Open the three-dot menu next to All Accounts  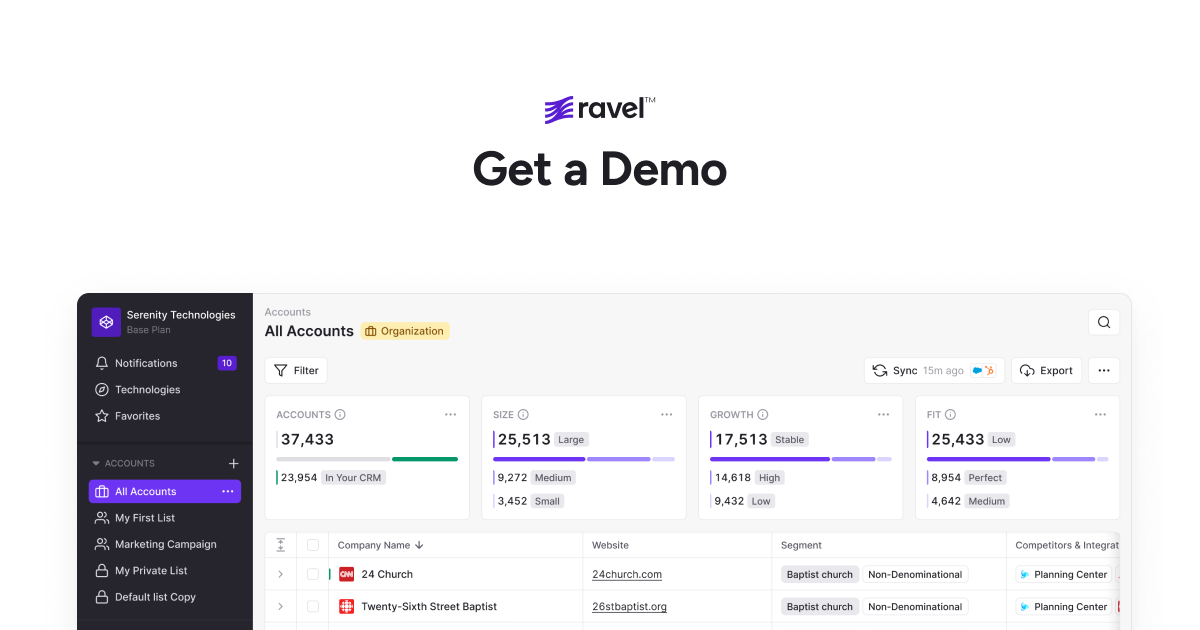click(228, 491)
